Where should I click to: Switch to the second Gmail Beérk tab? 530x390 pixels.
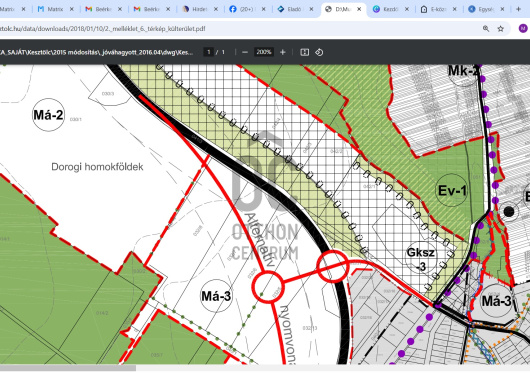(151, 9)
